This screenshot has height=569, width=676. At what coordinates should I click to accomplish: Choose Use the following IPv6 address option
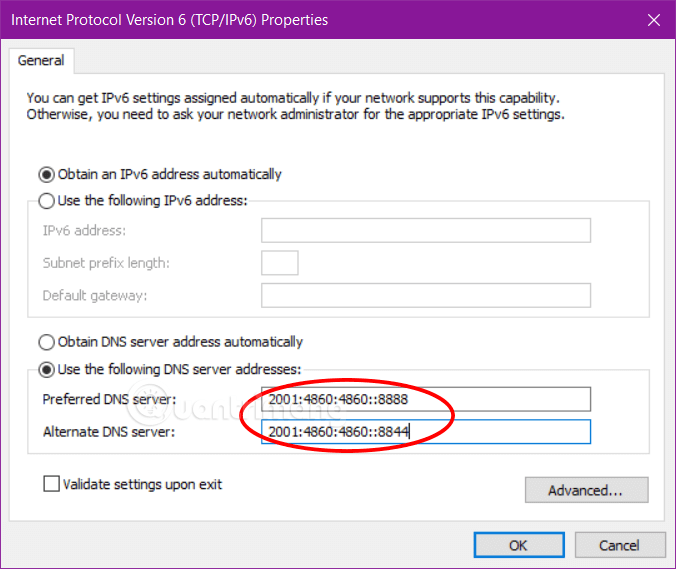46,201
